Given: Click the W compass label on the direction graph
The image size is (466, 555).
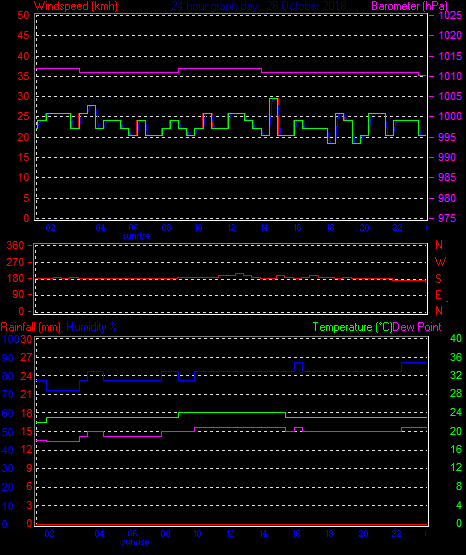Looking at the screenshot, I should 440,262.
